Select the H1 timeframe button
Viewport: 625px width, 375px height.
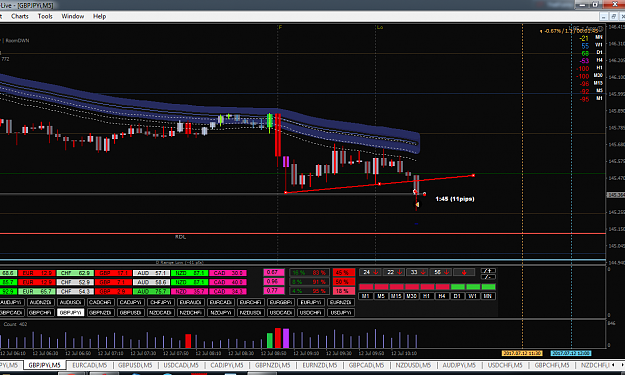click(x=426, y=296)
